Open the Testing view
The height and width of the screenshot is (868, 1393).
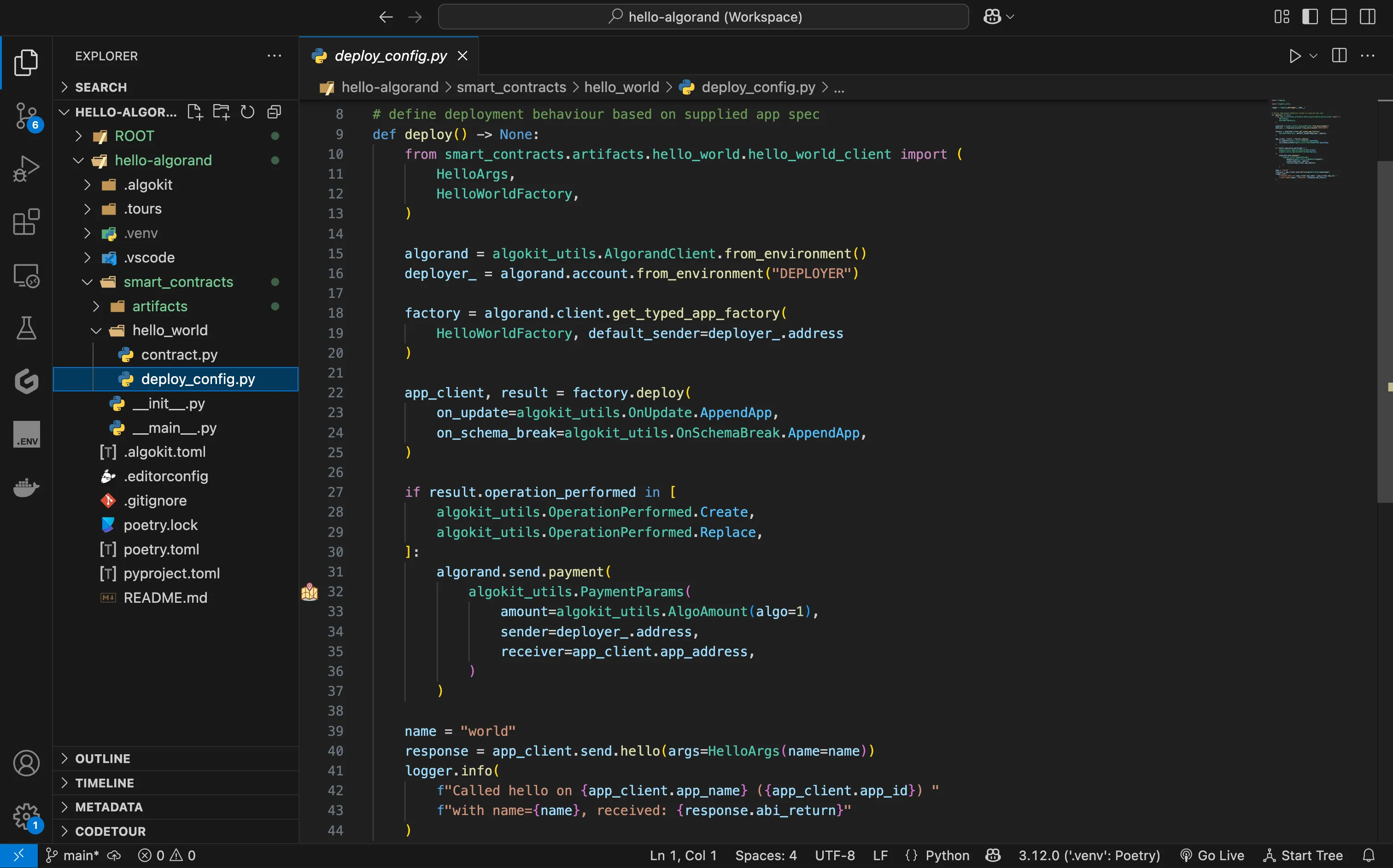26,328
